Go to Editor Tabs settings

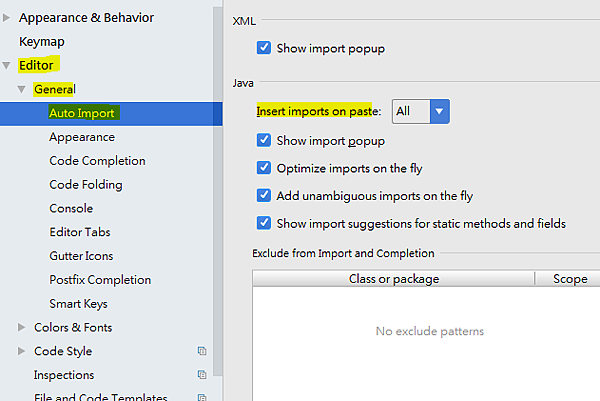click(x=79, y=232)
